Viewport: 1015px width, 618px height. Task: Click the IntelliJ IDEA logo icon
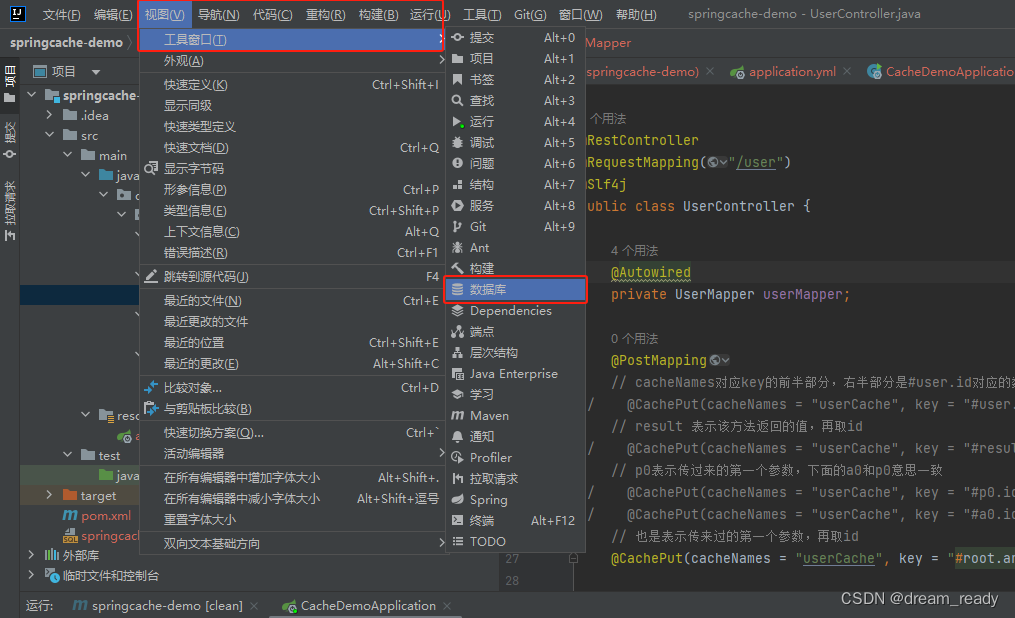[18, 14]
